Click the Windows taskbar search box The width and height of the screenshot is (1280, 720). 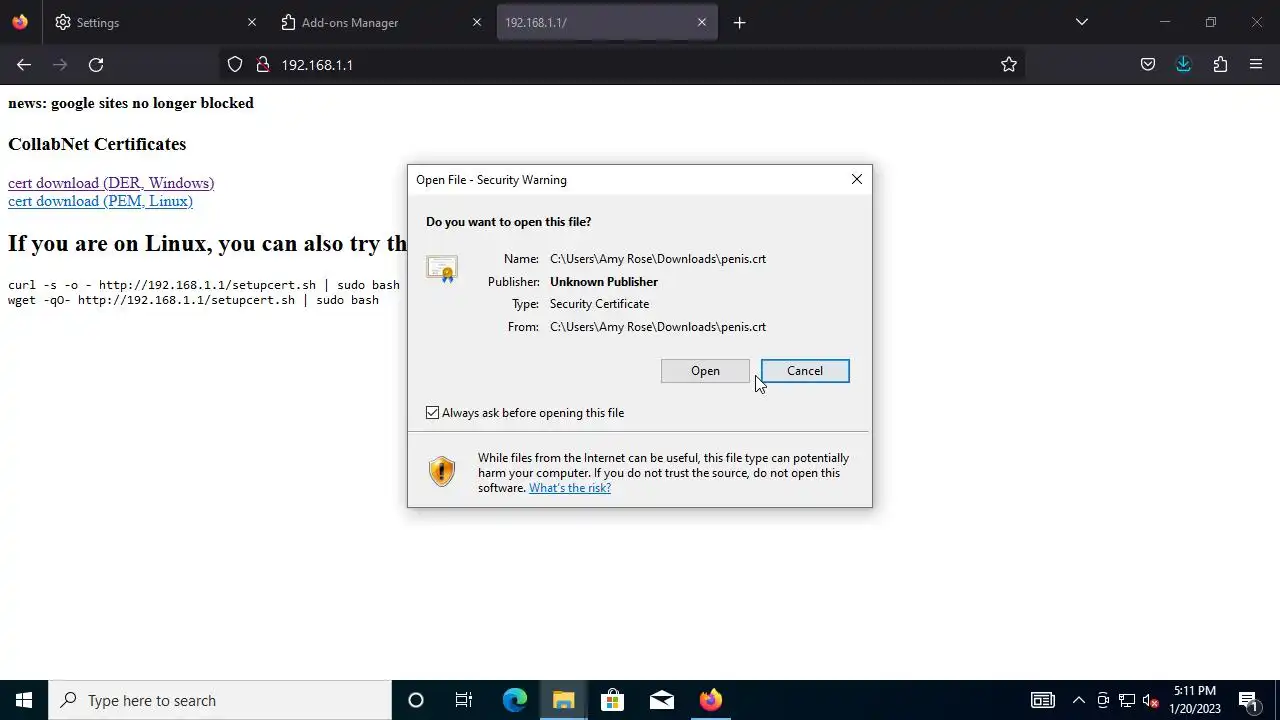pyautogui.click(x=220, y=700)
